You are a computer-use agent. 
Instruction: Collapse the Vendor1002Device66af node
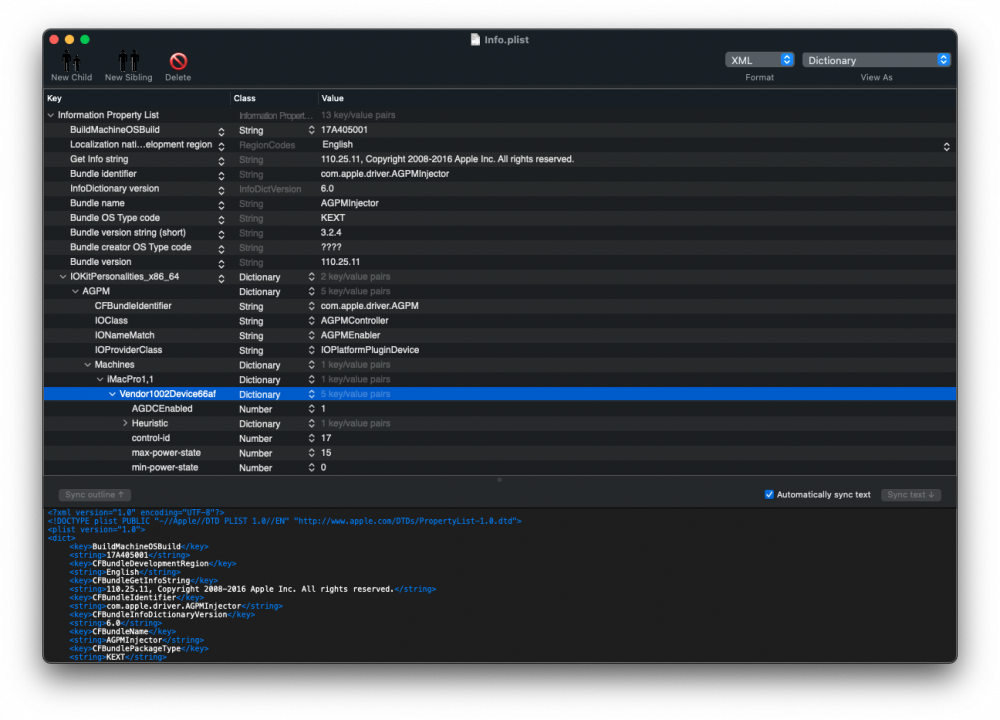(112, 394)
